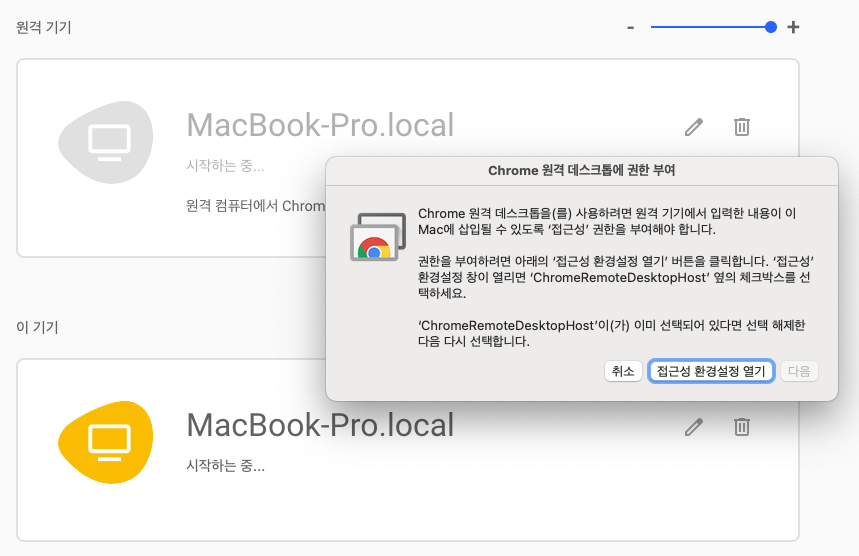
Task: Click pencil icon under 이 기기 section
Action: pos(694,427)
